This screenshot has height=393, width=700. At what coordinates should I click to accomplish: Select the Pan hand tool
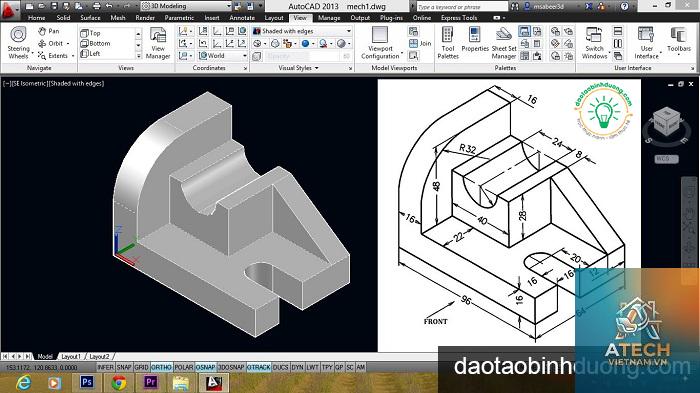pos(49,31)
